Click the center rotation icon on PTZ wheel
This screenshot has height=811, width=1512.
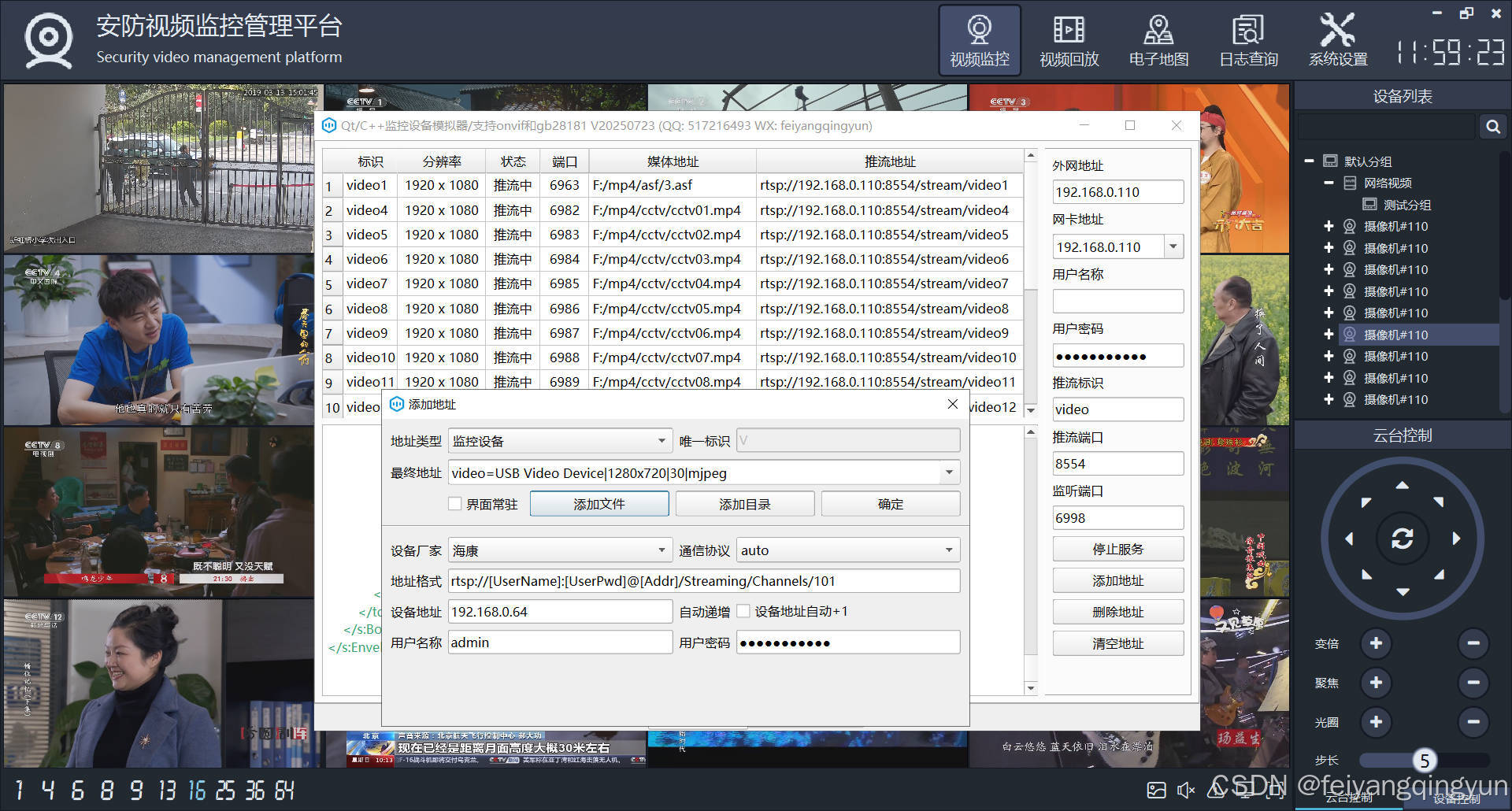(x=1403, y=539)
